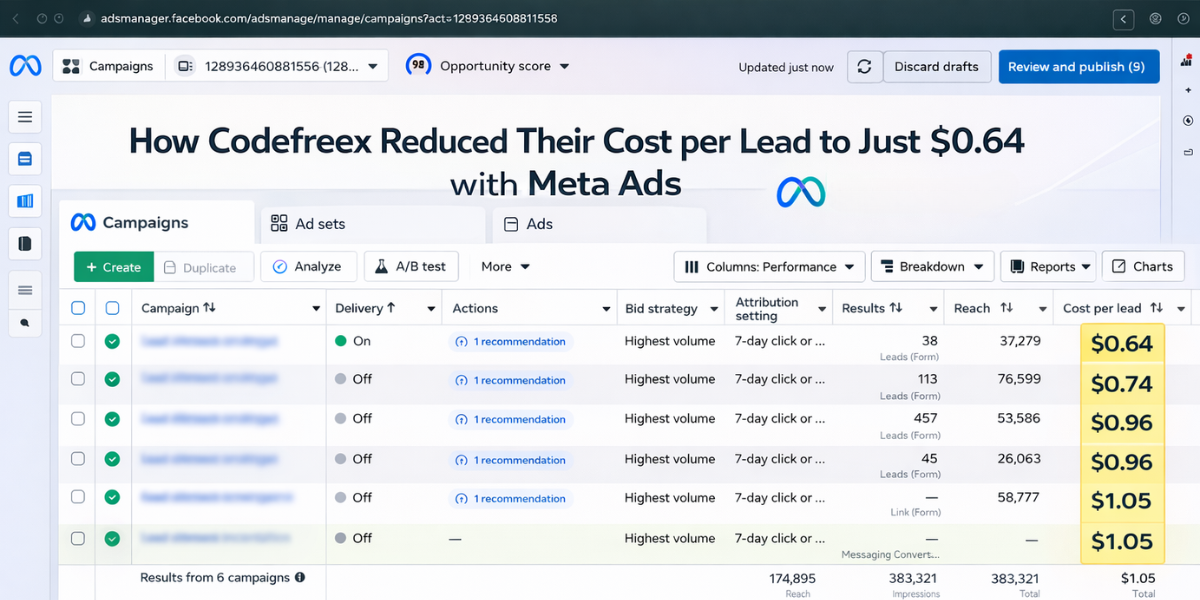Screen dimensions: 1200x600
Task: Expand the Columns: Performance dropdown
Action: [769, 267]
